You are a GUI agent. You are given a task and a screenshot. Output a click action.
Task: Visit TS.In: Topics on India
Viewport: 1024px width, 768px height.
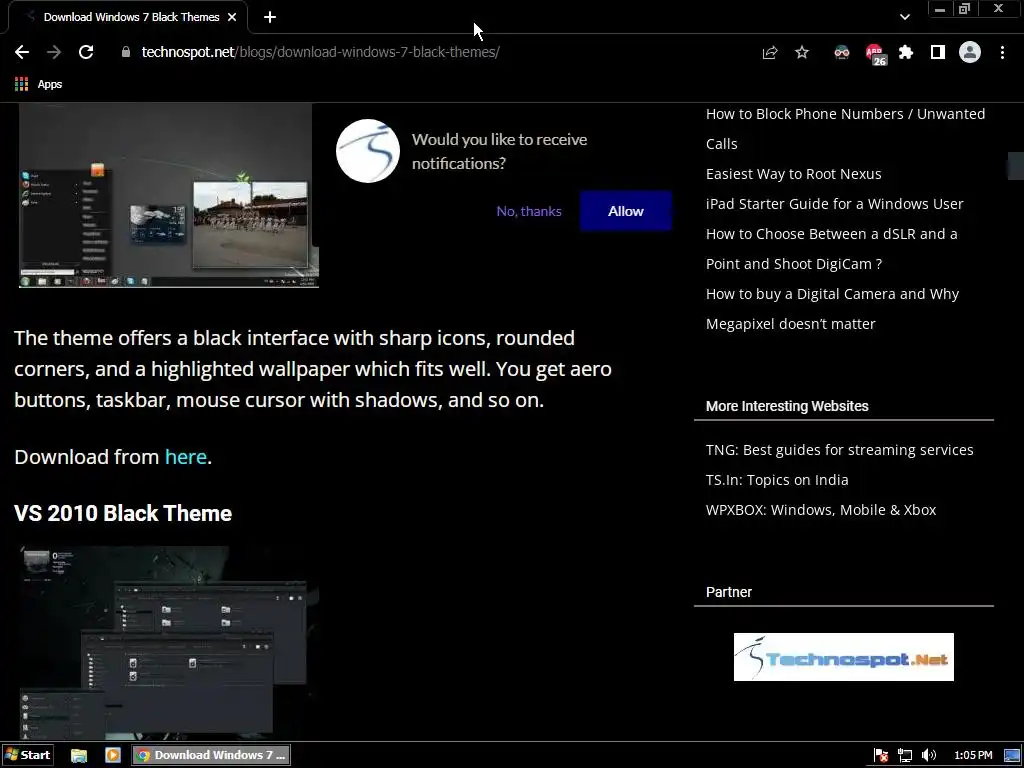tap(777, 480)
